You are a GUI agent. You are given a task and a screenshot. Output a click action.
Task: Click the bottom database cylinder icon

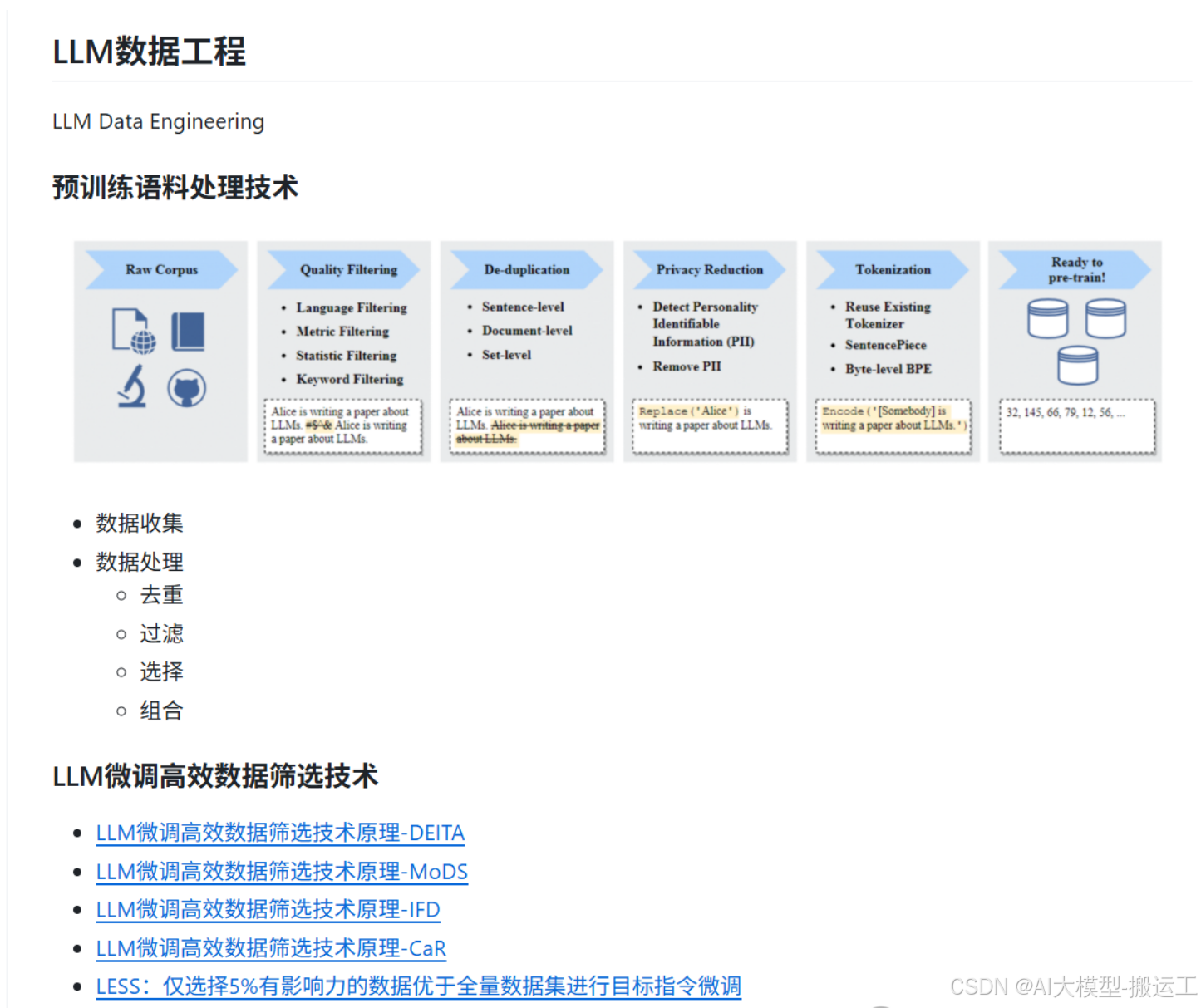tap(1077, 365)
